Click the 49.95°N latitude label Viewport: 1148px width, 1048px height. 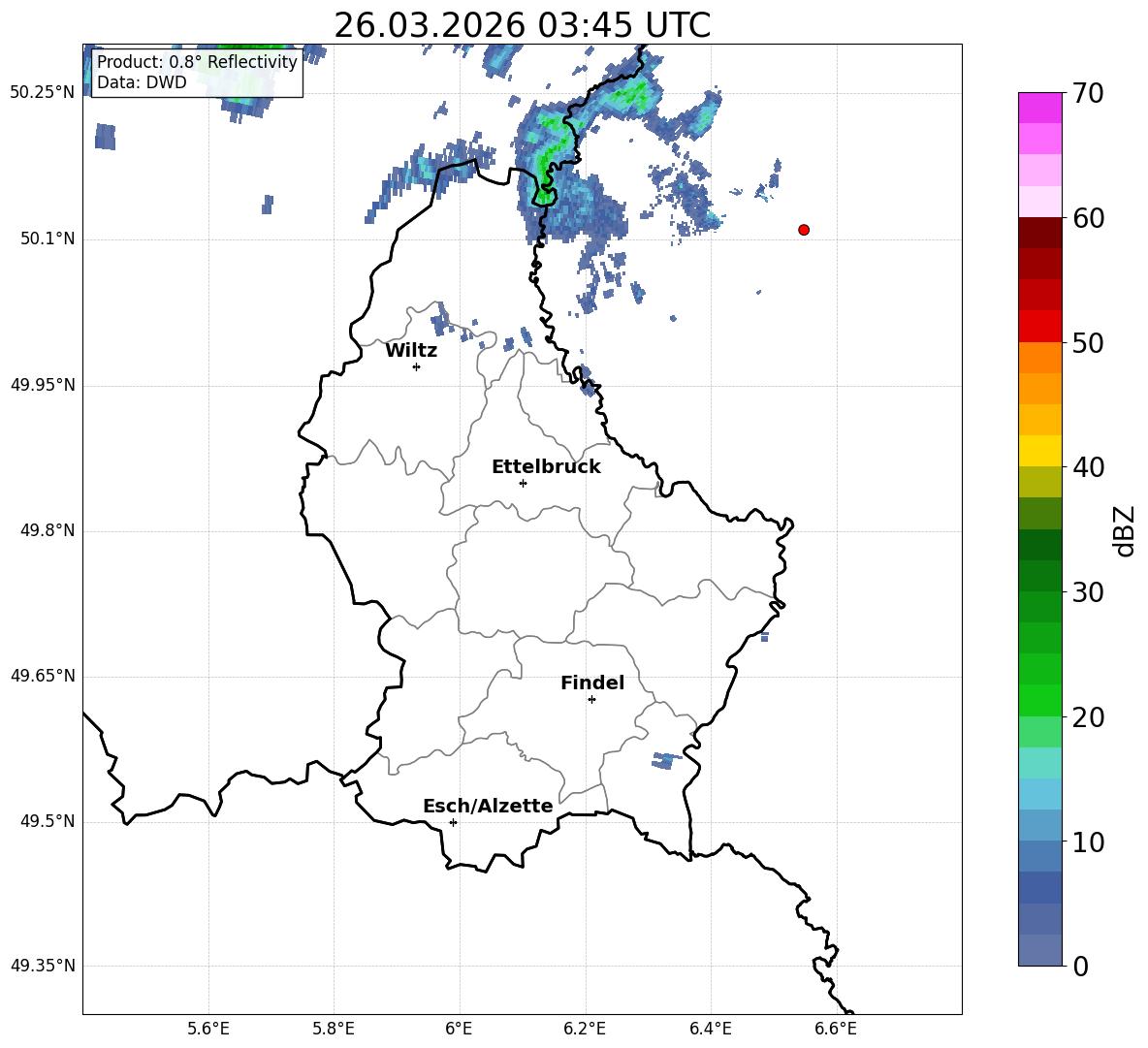coord(43,385)
